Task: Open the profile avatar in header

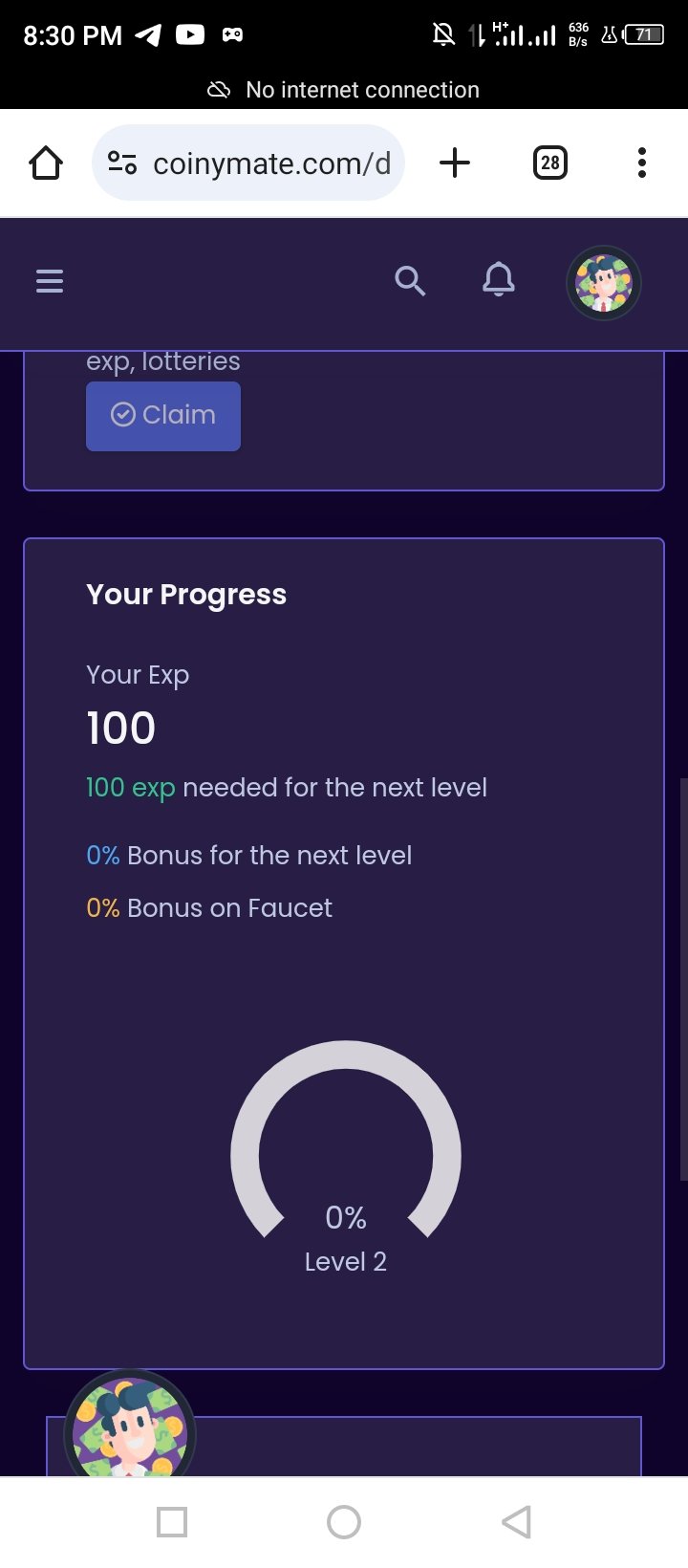Action: [603, 283]
